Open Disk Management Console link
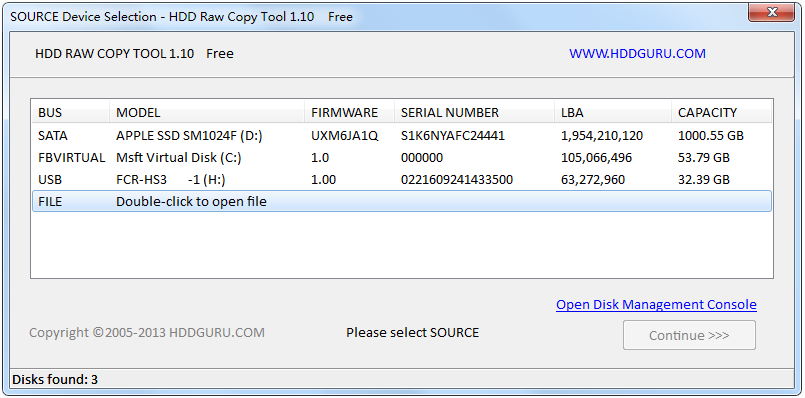Viewport: 805px width, 398px height. point(656,305)
